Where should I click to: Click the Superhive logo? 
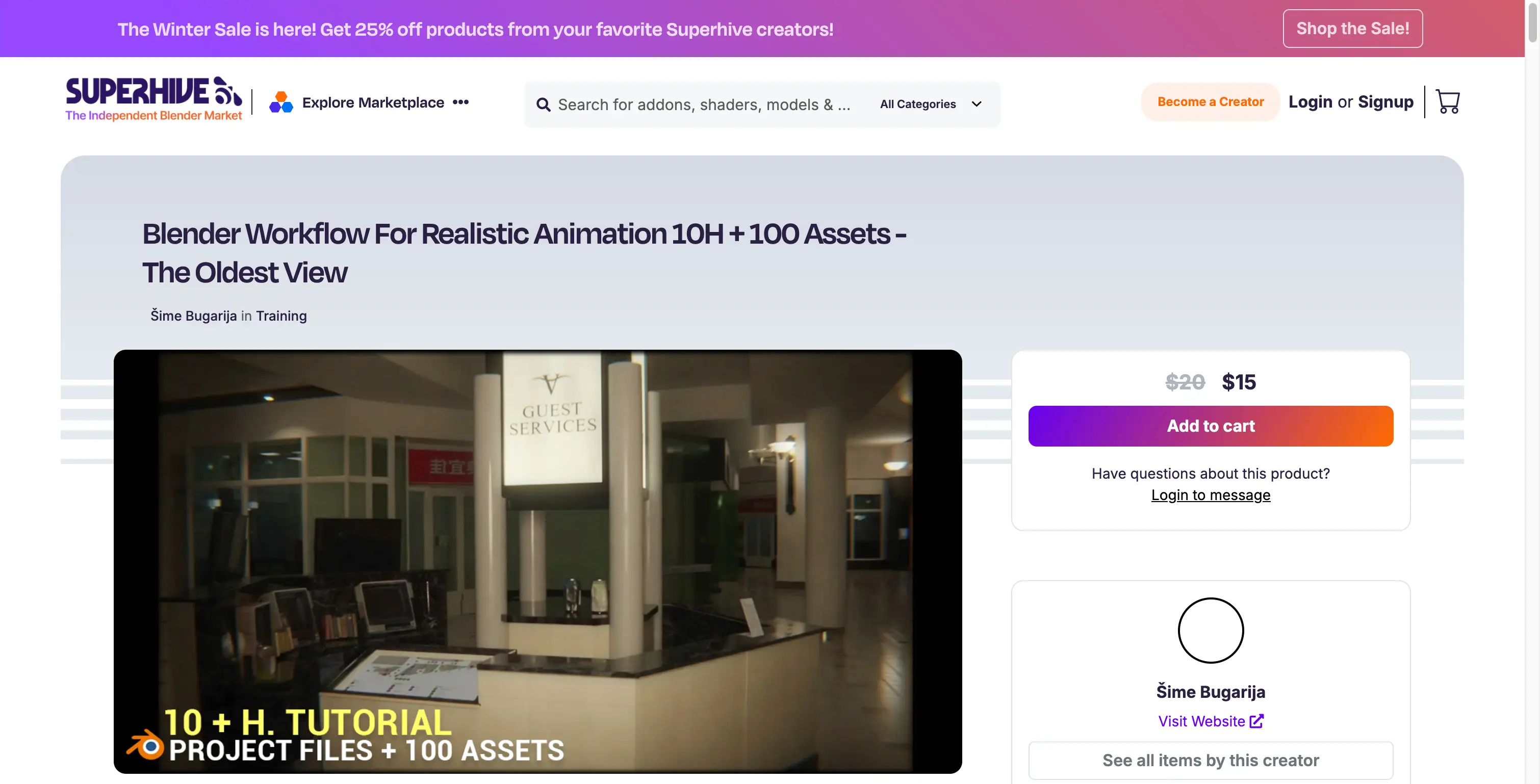click(153, 98)
